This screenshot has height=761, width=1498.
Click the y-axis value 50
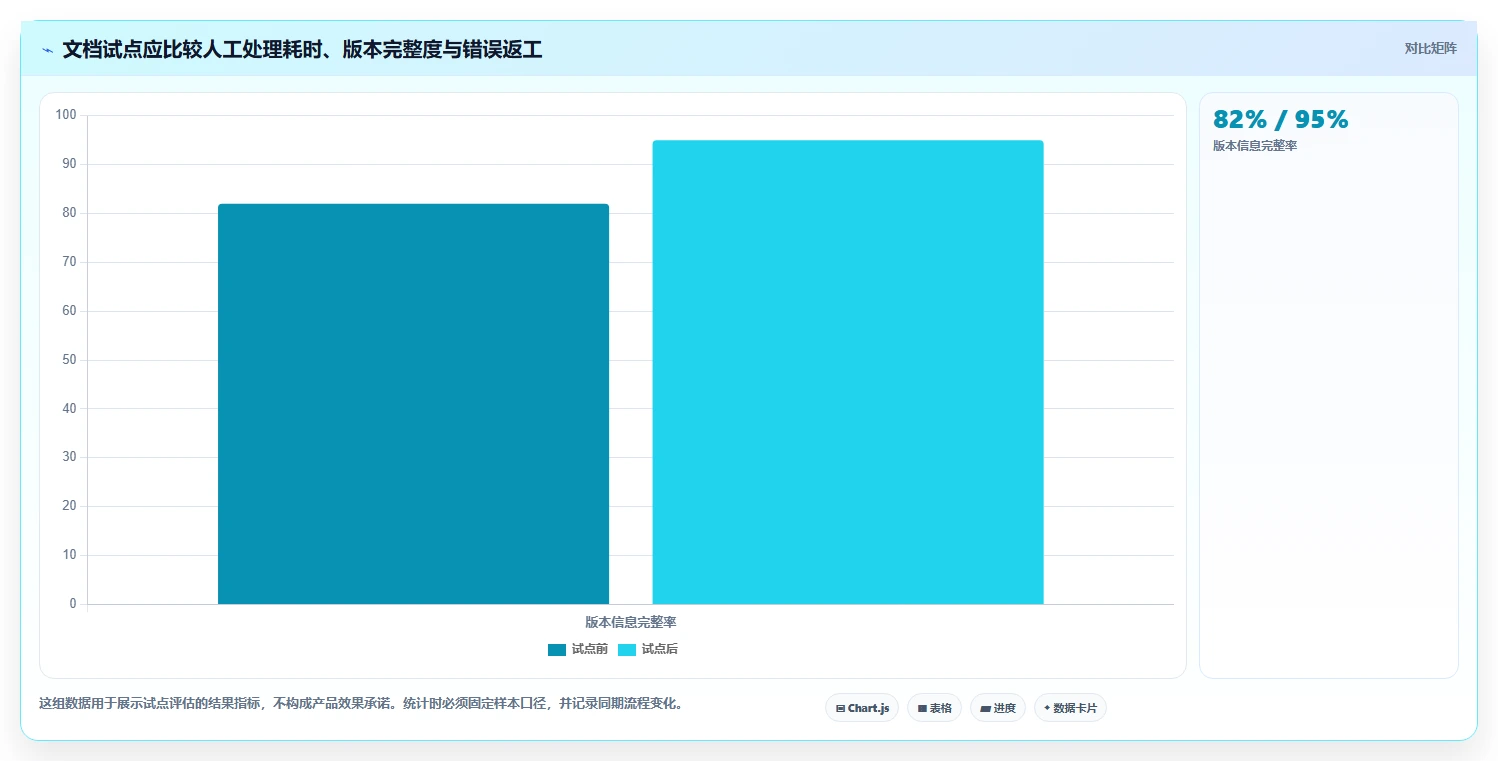pos(69,360)
